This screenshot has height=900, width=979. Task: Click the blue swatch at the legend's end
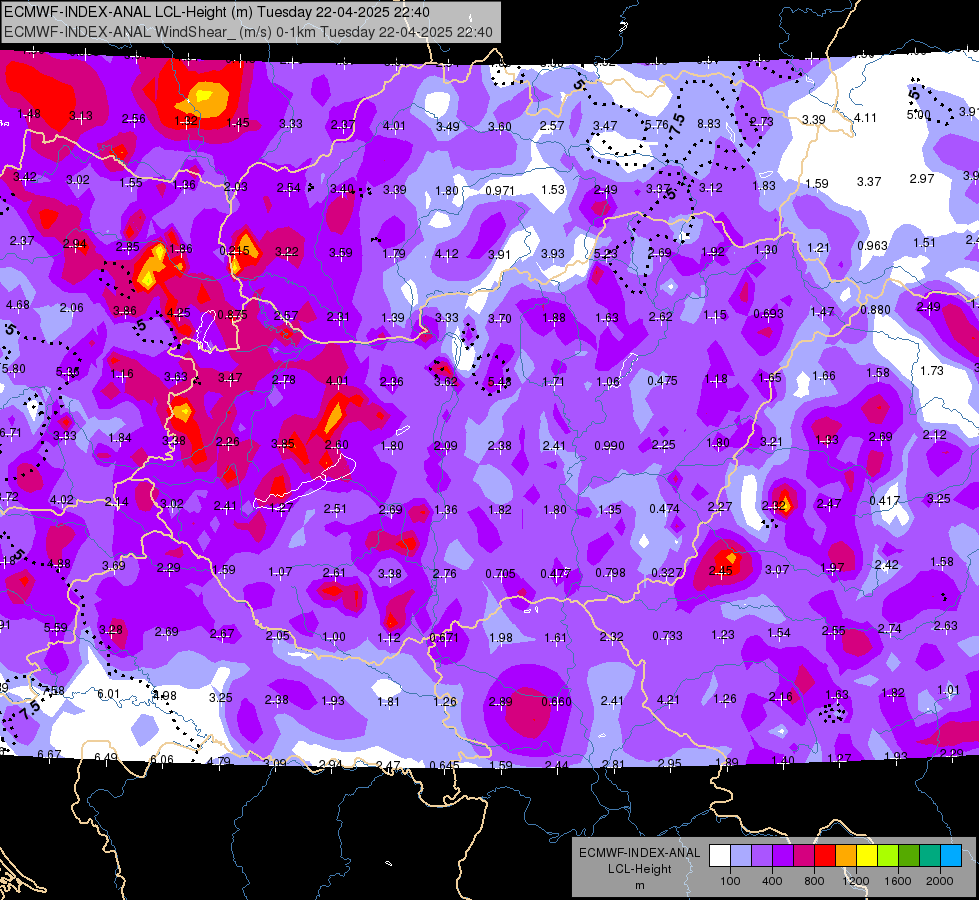[x=951, y=856]
